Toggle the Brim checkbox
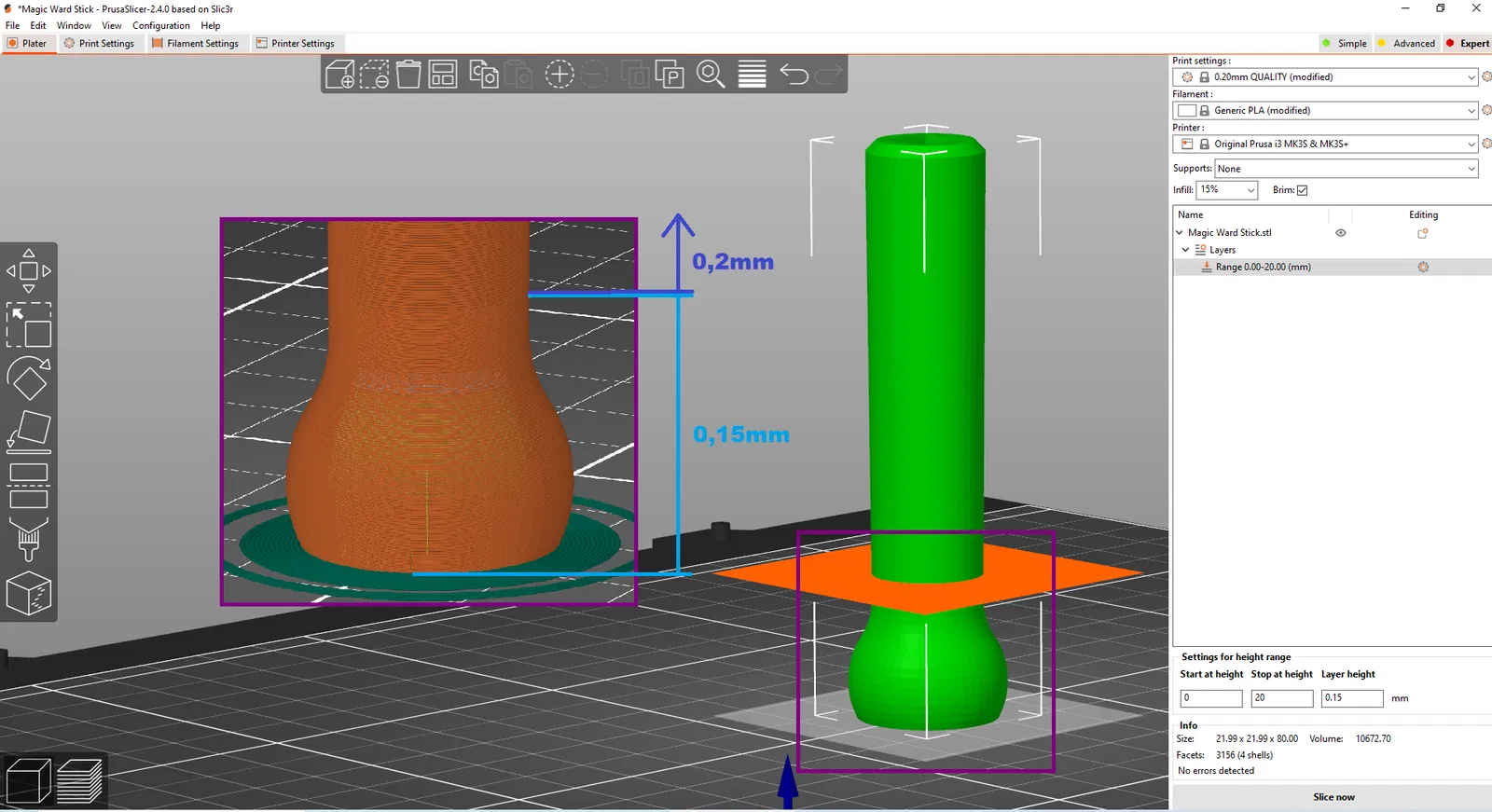This screenshot has height=812, width=1492. click(x=1303, y=190)
